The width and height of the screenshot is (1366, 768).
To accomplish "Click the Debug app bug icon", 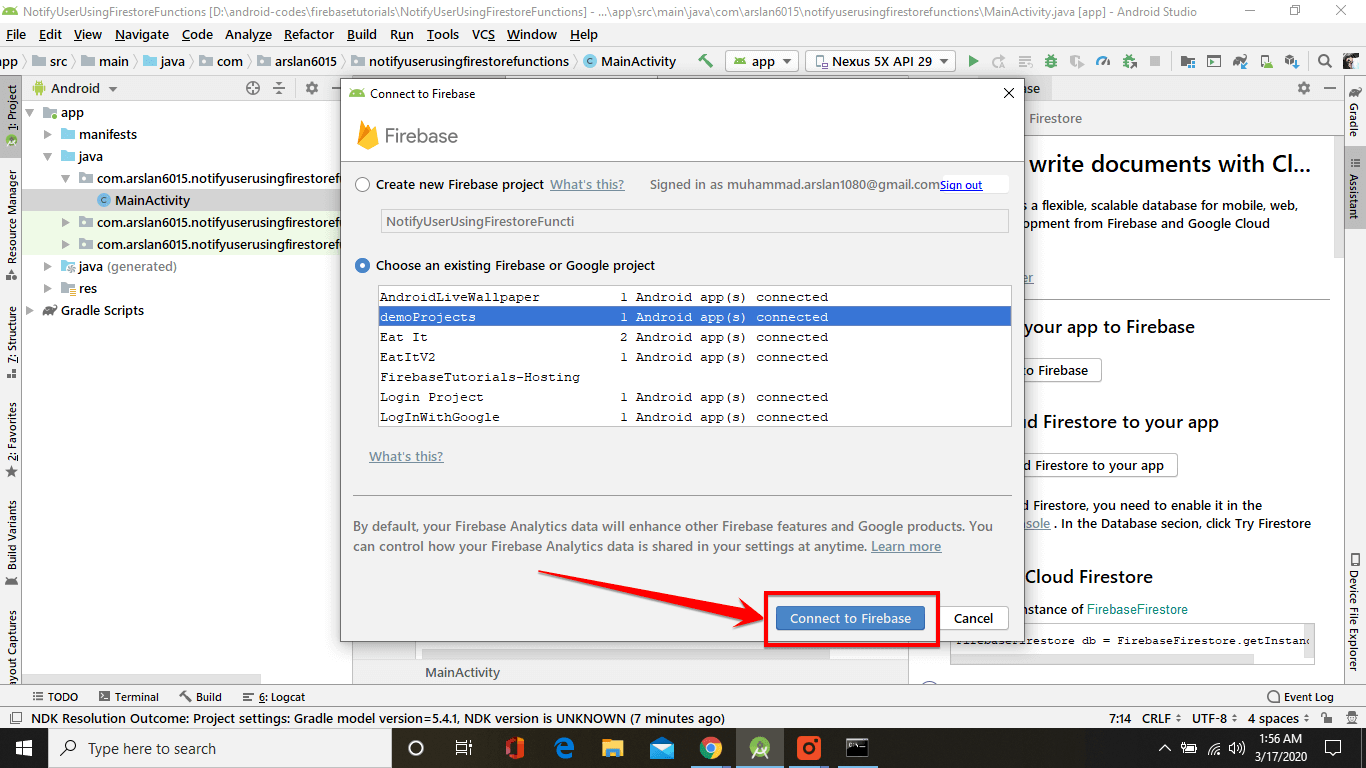I will click(1051, 61).
